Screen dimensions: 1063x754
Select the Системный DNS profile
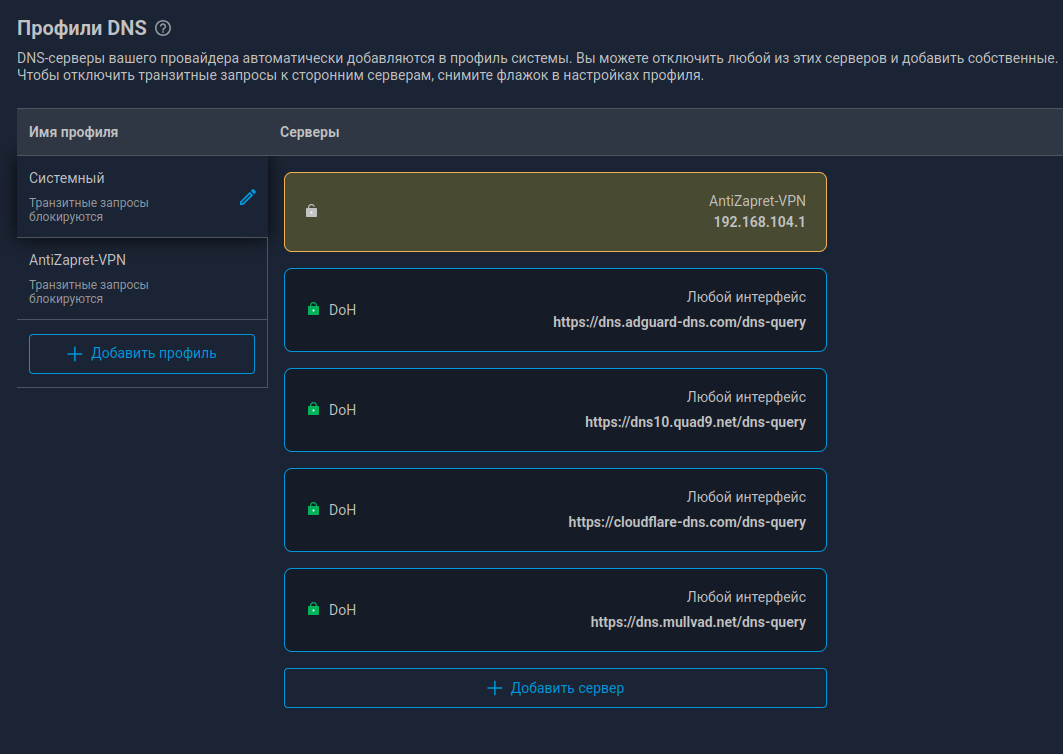(142, 197)
